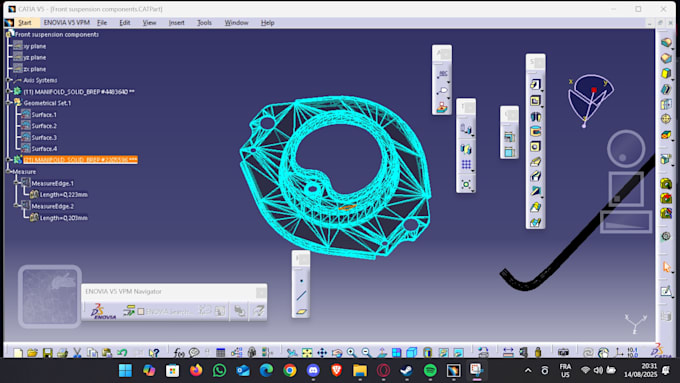
Task: Collapse the Measure branch in tree
Action: [8, 172]
